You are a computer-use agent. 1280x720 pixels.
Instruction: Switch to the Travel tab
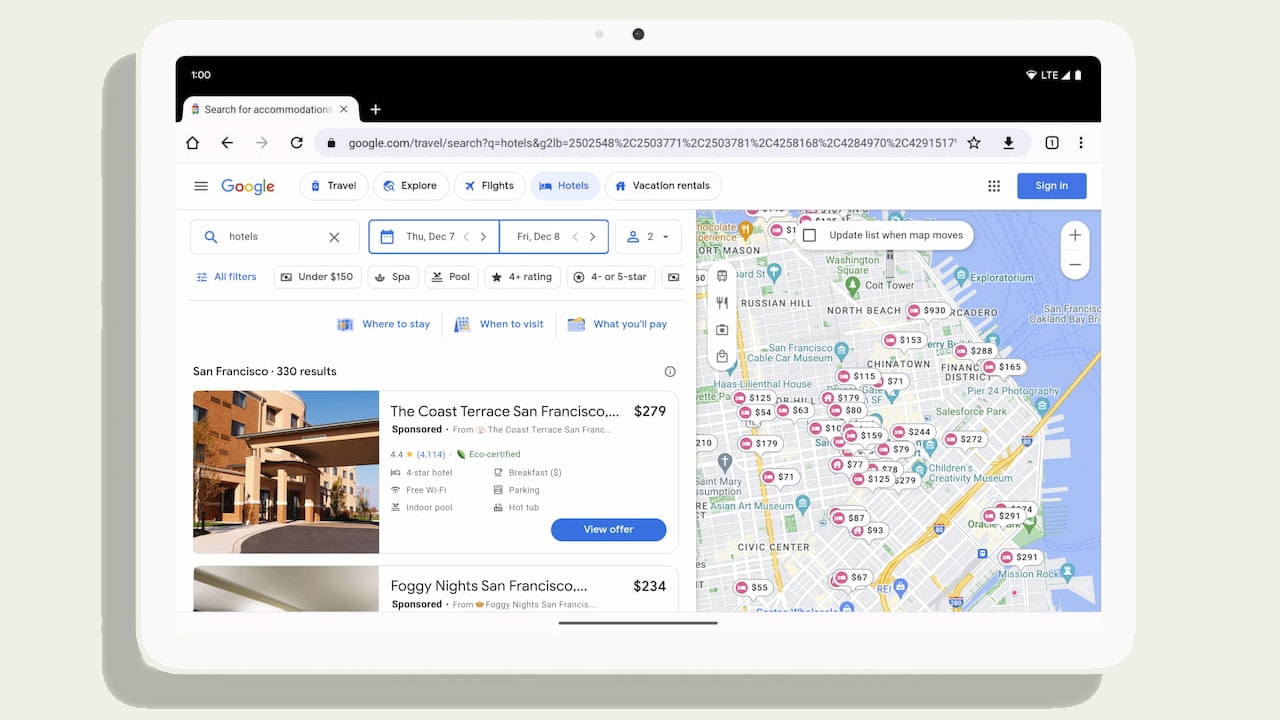click(x=332, y=186)
